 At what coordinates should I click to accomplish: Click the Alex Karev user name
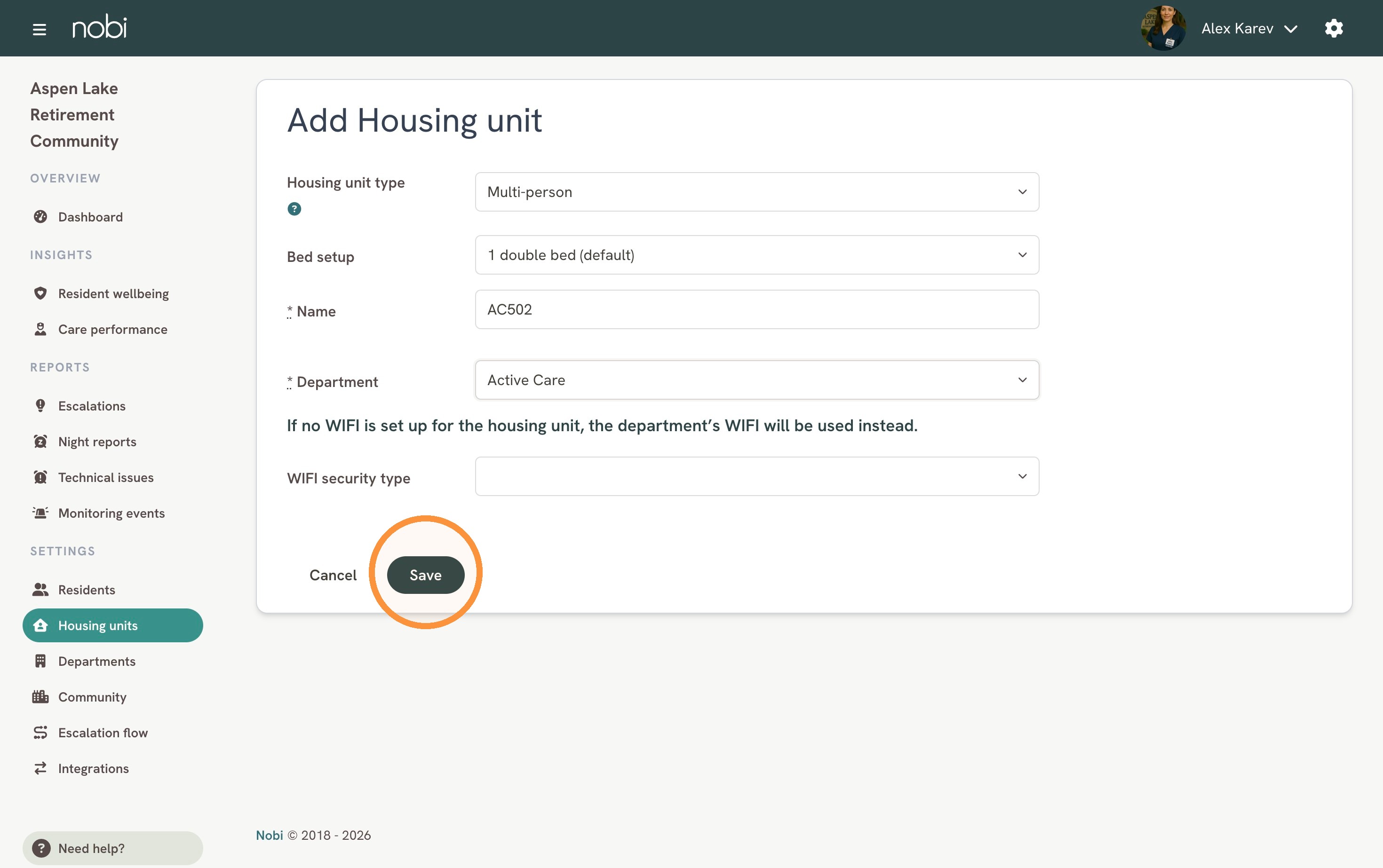[x=1237, y=28]
